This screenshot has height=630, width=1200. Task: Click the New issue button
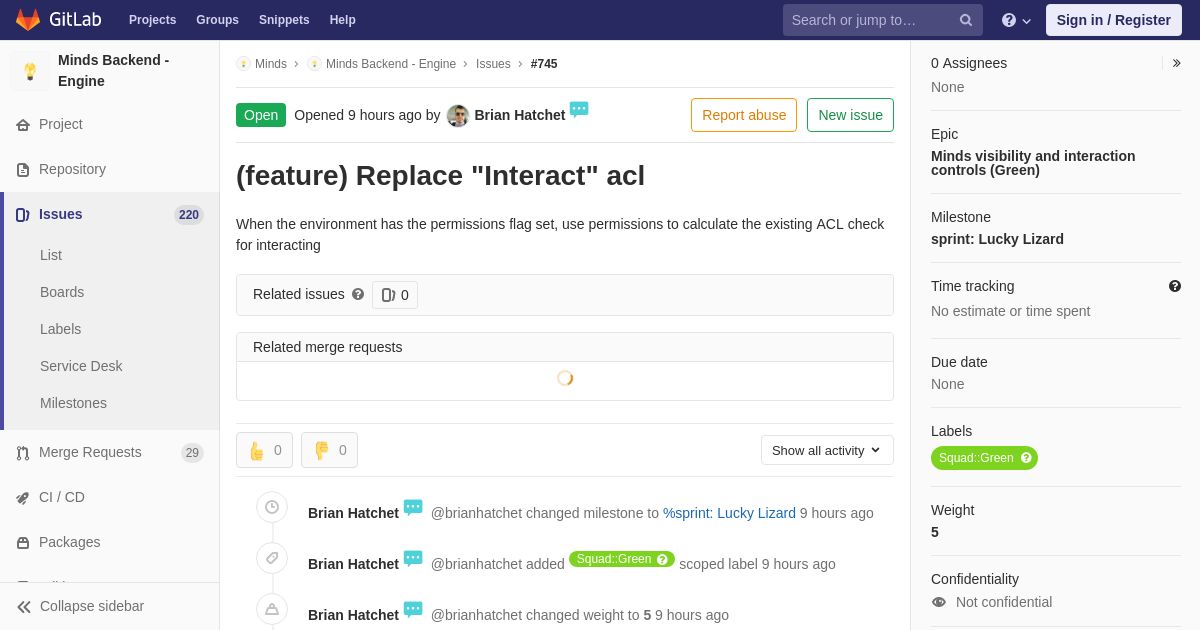point(850,115)
